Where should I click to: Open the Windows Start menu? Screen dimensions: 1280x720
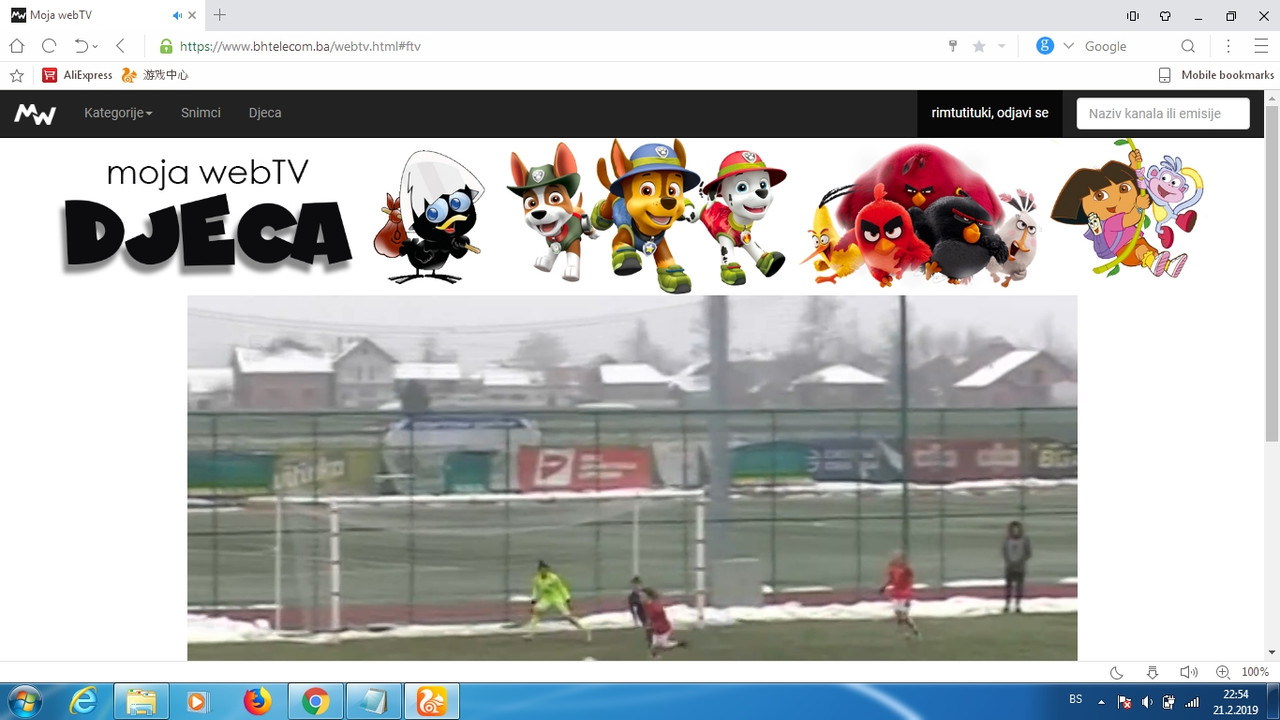click(23, 701)
